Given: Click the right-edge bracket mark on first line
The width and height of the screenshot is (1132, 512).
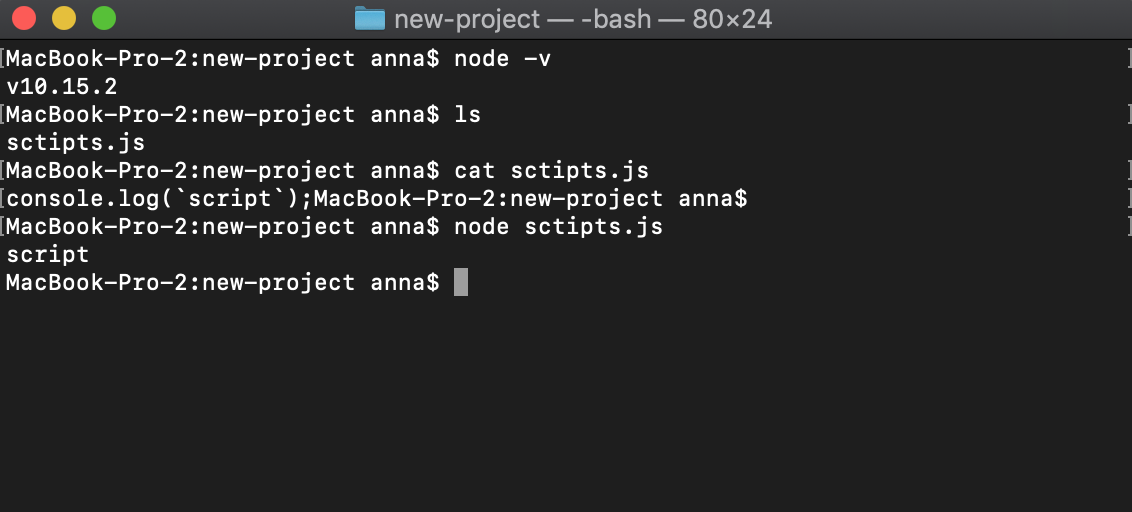Looking at the screenshot, I should point(1127,59).
